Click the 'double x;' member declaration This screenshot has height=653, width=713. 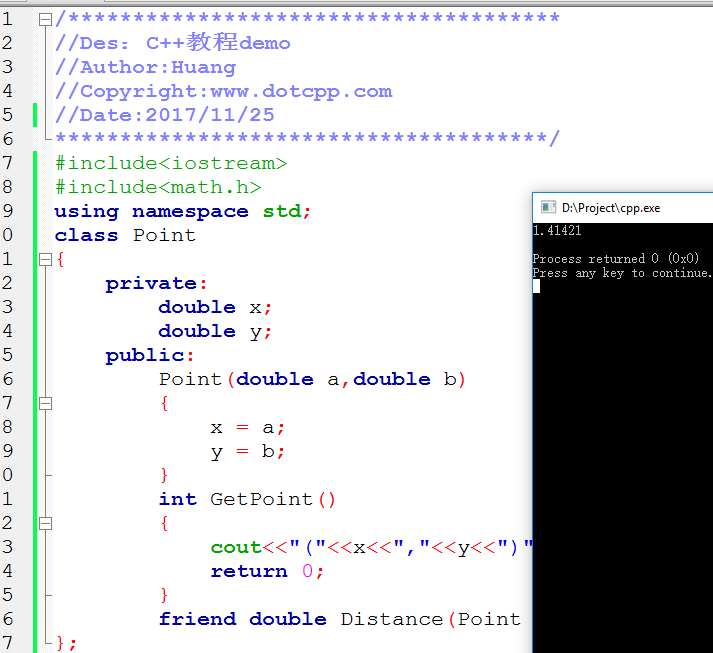point(215,307)
